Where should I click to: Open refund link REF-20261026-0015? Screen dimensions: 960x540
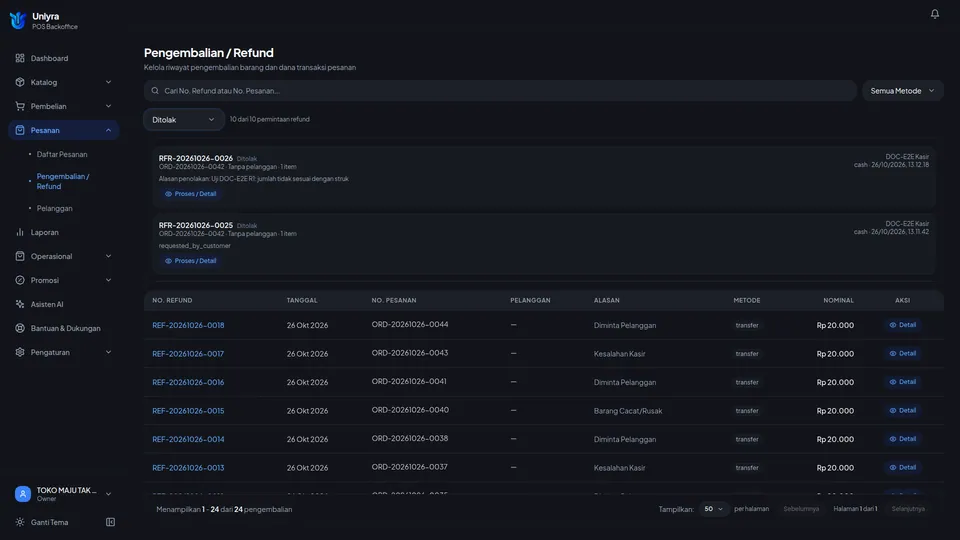188,410
